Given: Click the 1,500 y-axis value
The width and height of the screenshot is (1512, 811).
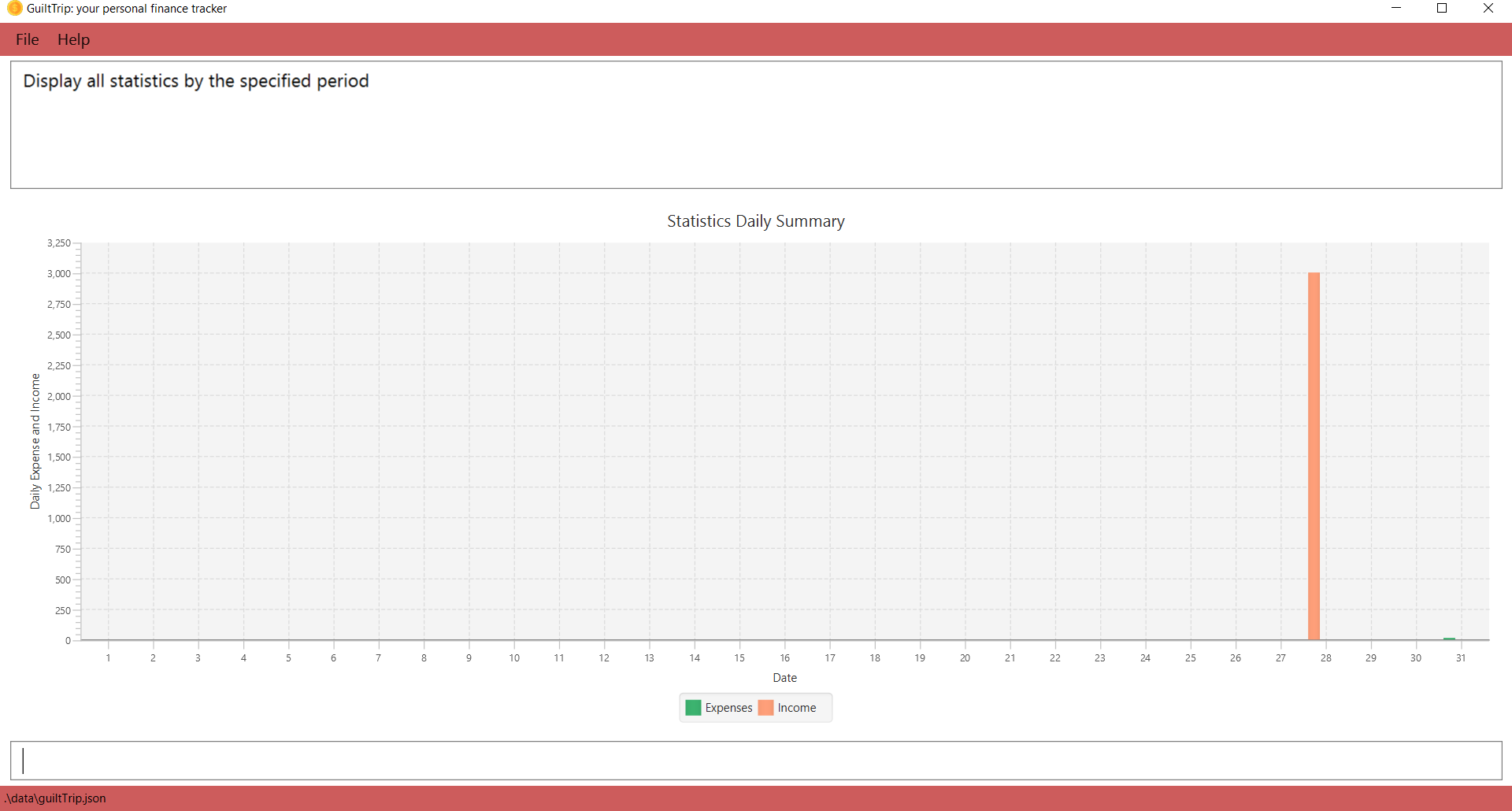Looking at the screenshot, I should (59, 457).
